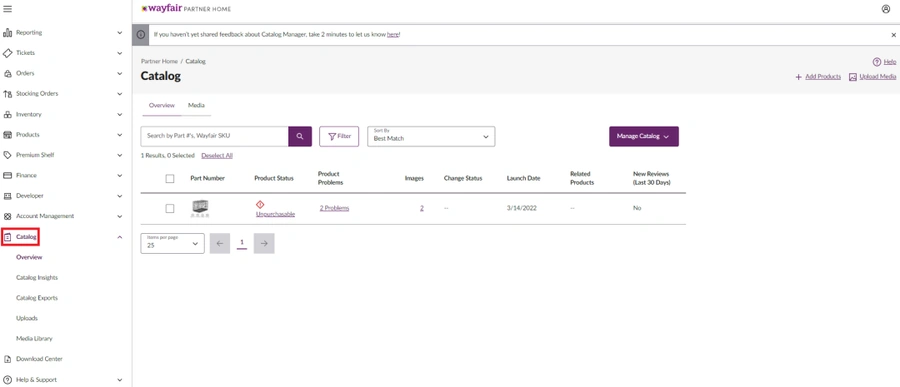Click the Catalog clipboard icon

[7, 237]
